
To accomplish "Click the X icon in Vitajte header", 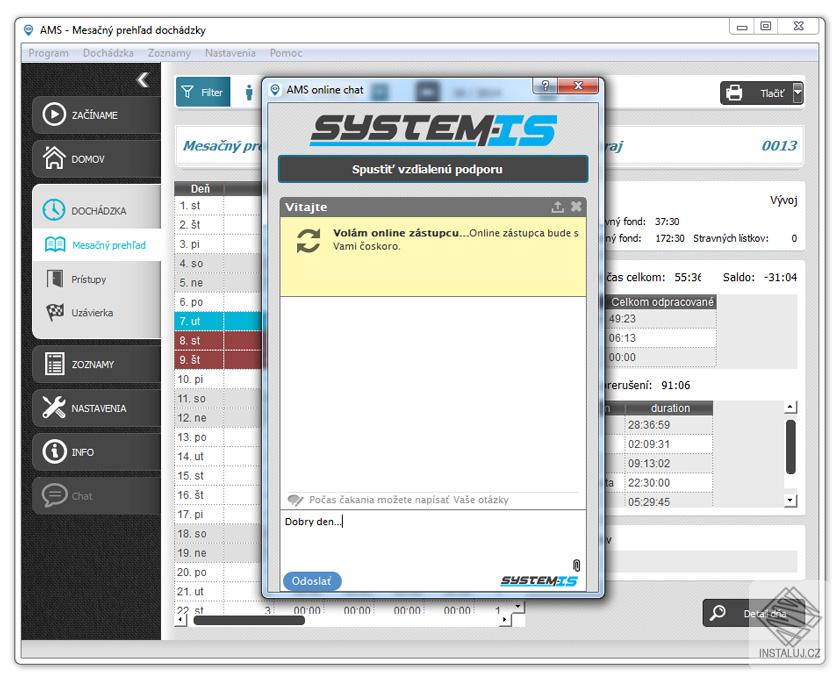I will point(576,206).
